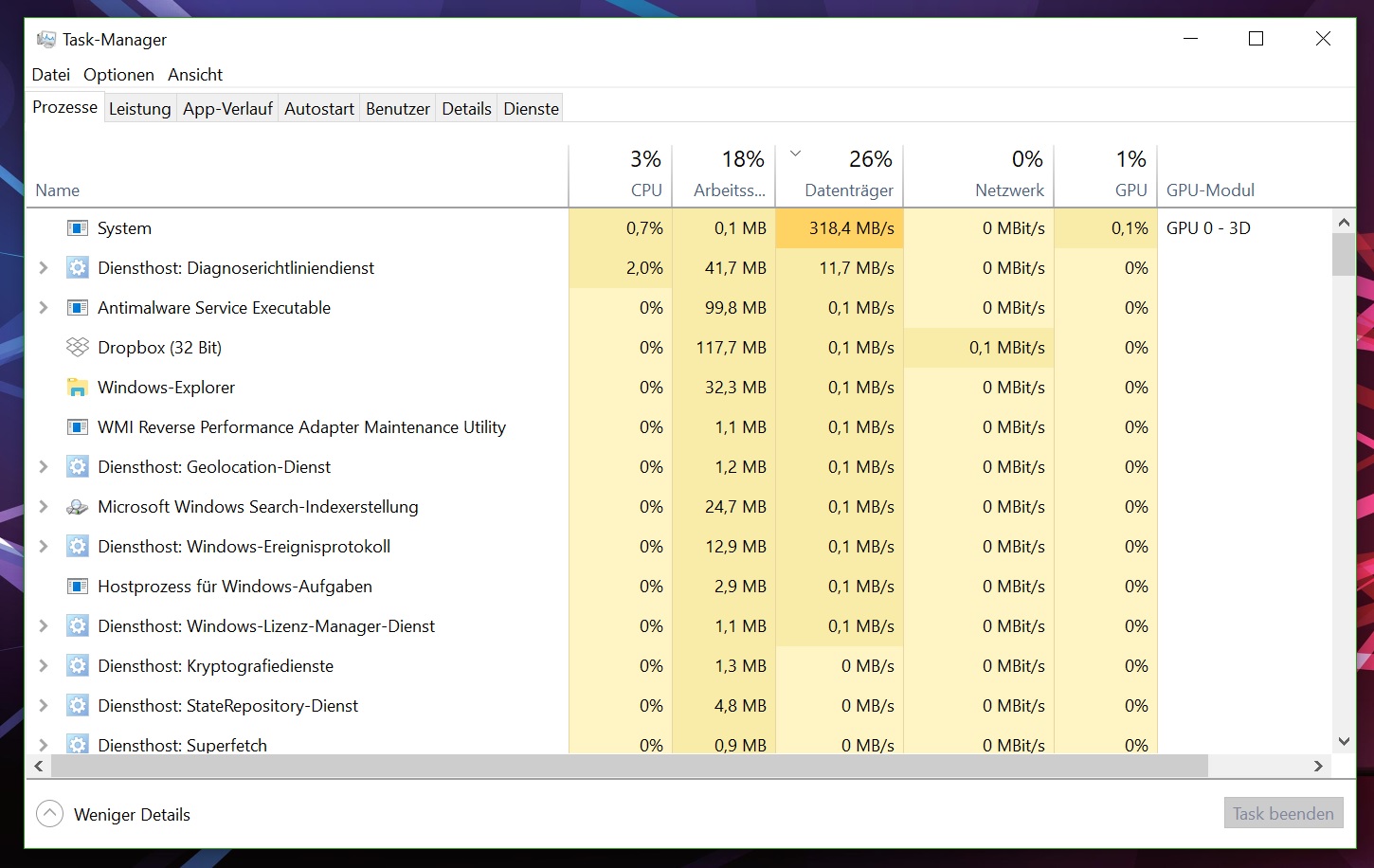Open the Datei menu
This screenshot has height=868, width=1374.
click(51, 75)
